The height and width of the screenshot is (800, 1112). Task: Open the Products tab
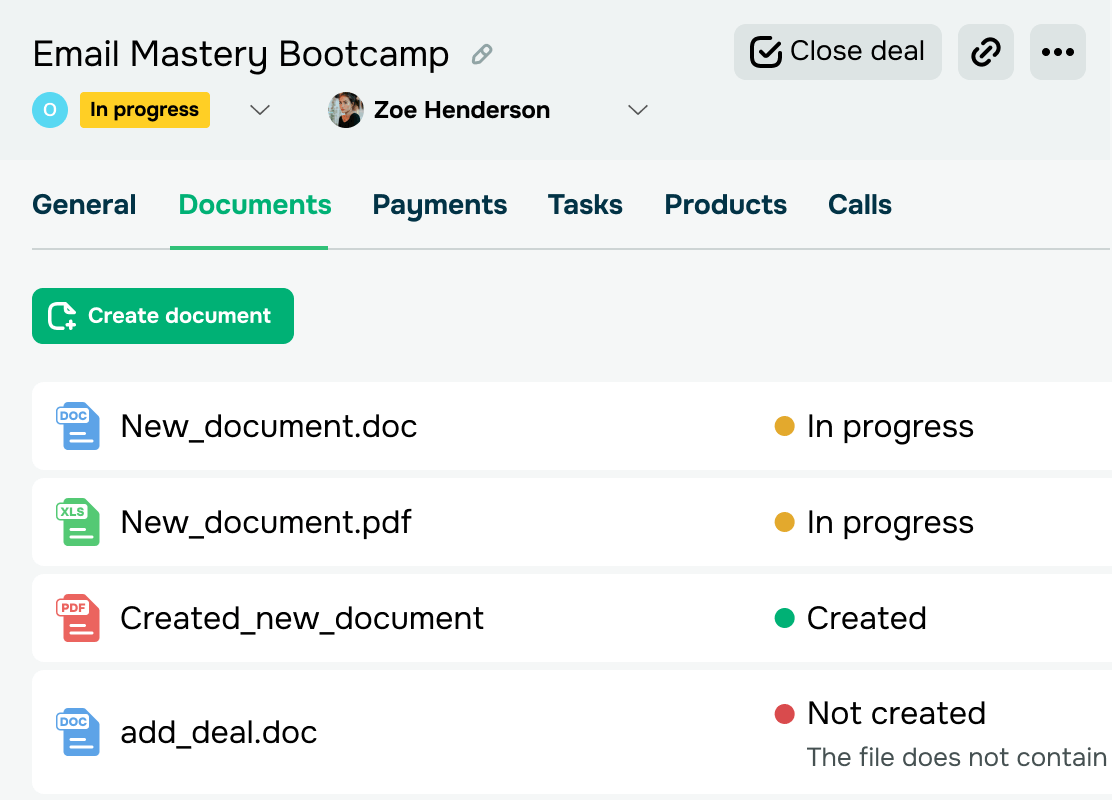(725, 205)
